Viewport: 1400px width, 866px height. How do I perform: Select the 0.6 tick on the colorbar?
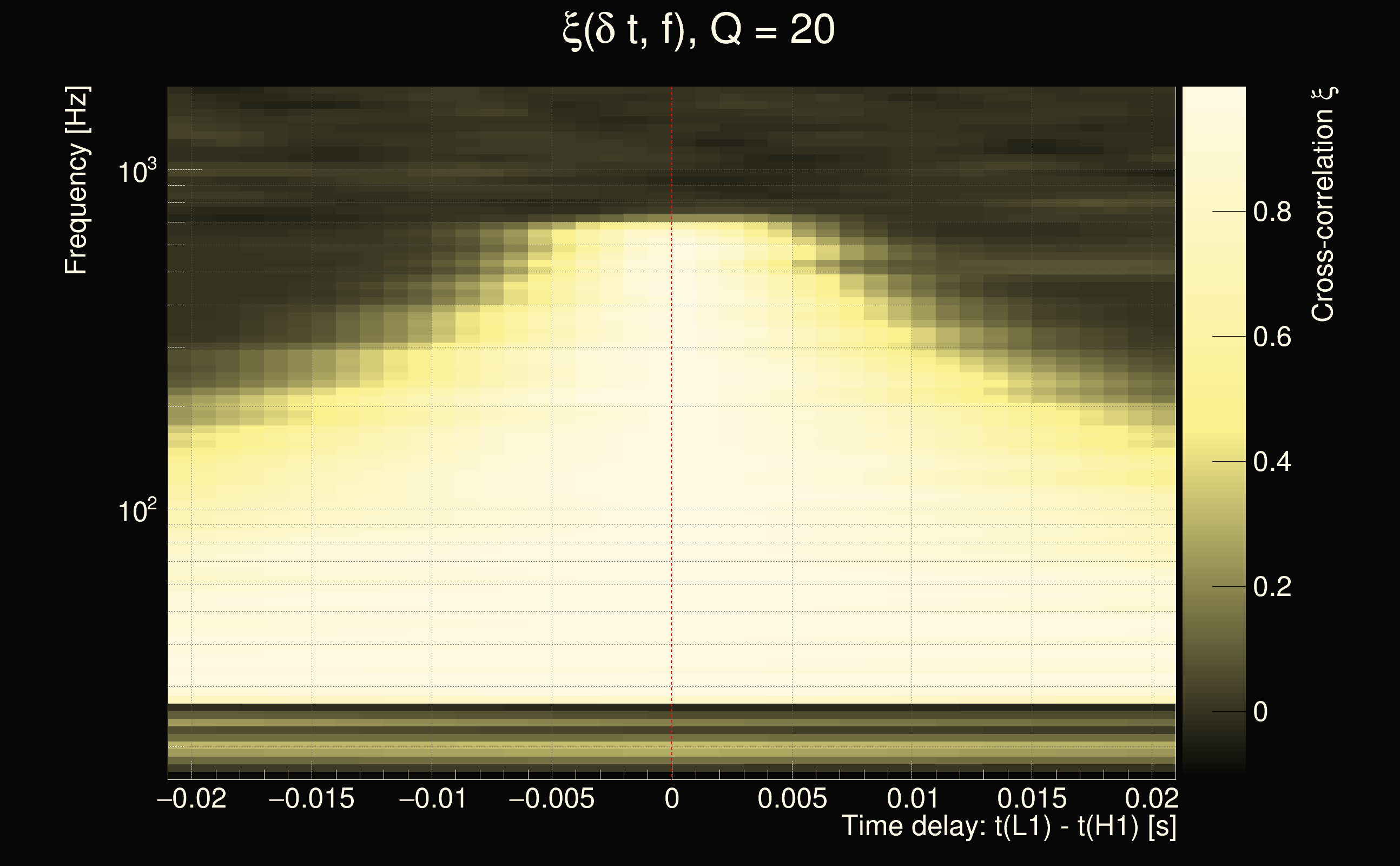point(1272,337)
